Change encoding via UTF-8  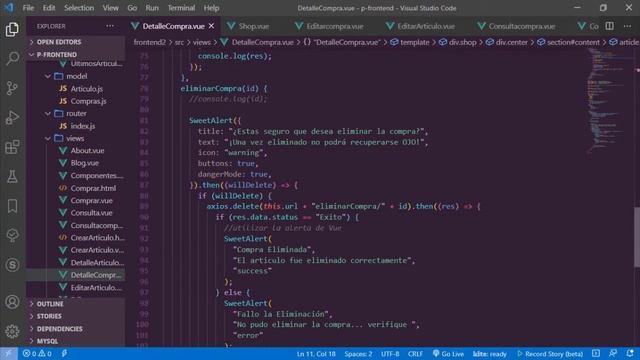tap(390, 353)
